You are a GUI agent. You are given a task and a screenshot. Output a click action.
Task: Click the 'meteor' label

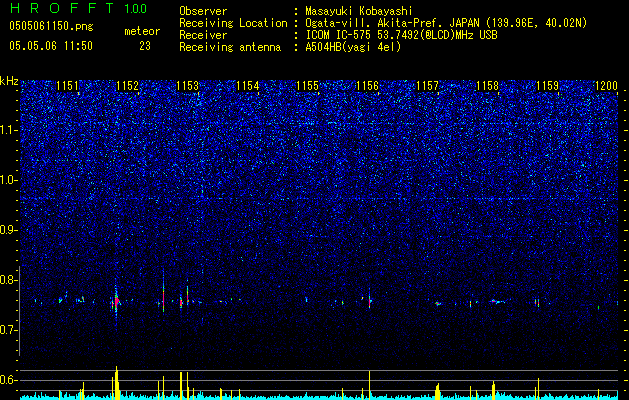click(x=142, y=31)
